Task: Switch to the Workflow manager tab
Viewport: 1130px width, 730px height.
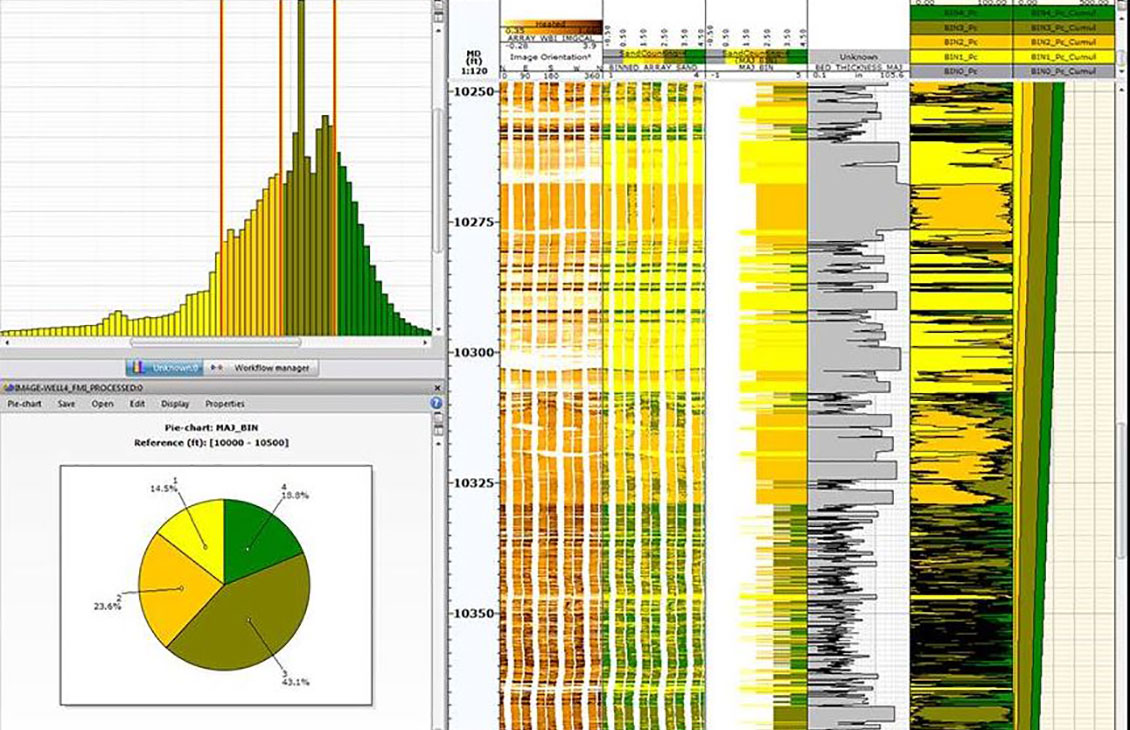Action: pos(263,368)
